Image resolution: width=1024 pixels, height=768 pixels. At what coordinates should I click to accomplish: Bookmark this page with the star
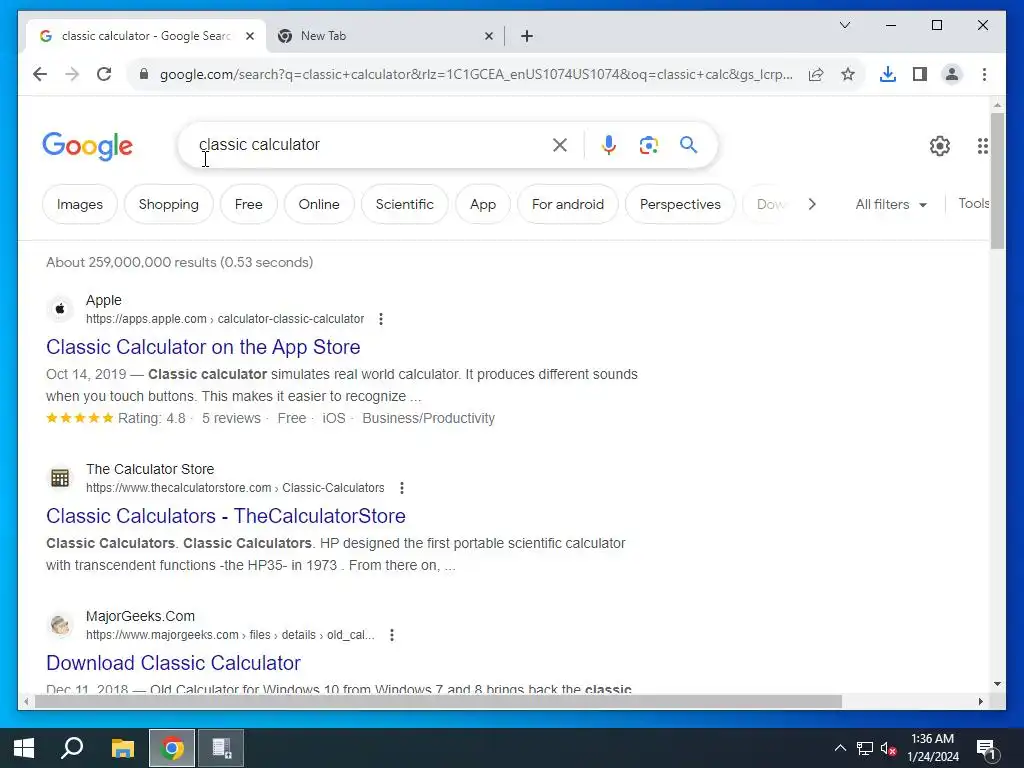point(848,74)
